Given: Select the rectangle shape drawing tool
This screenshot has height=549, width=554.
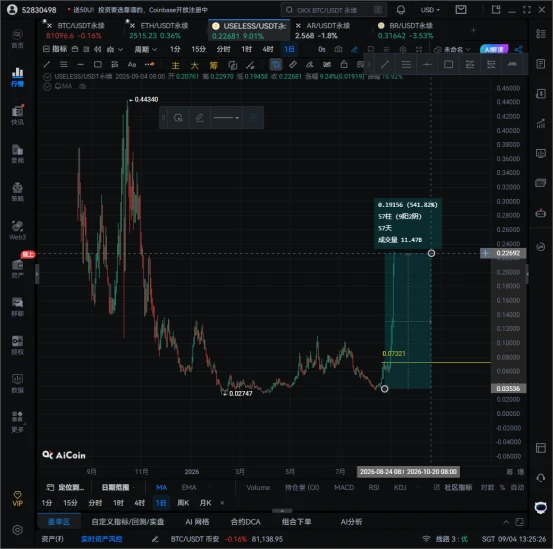Looking at the screenshot, I should [98, 64].
